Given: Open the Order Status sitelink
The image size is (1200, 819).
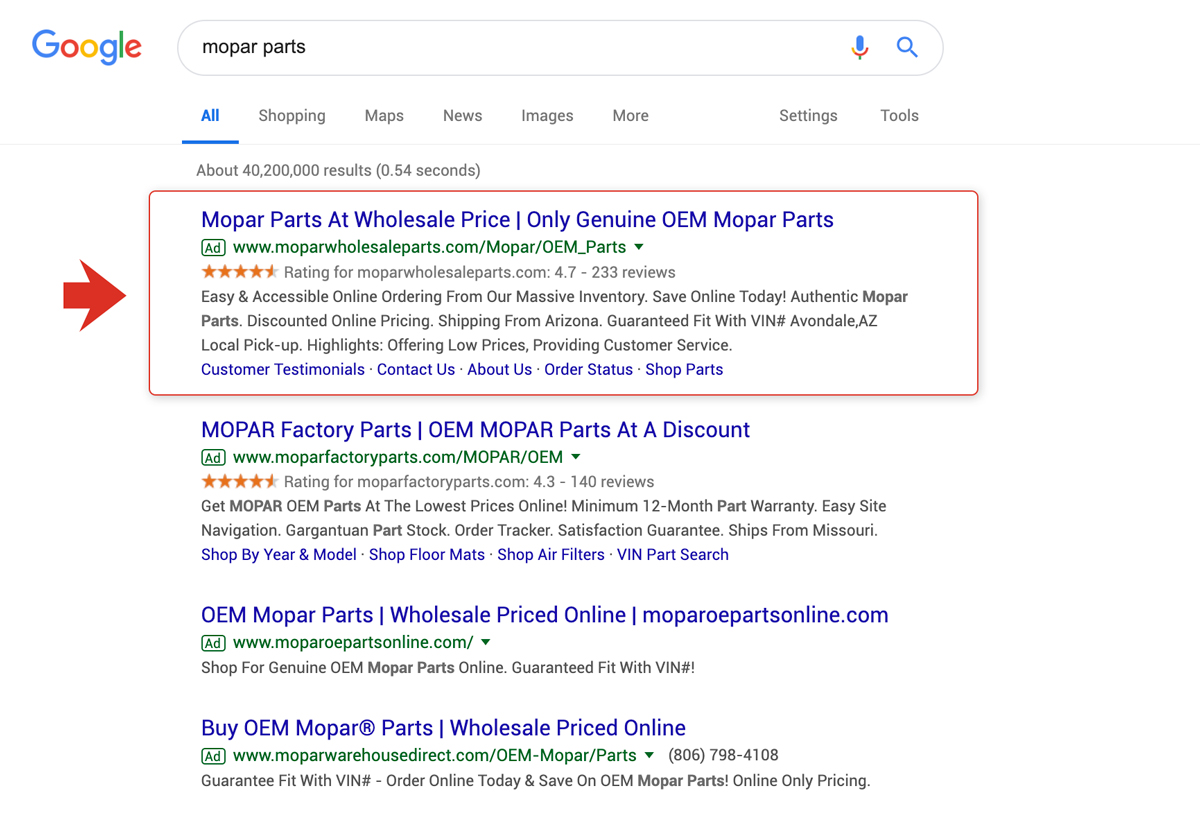Looking at the screenshot, I should (588, 369).
